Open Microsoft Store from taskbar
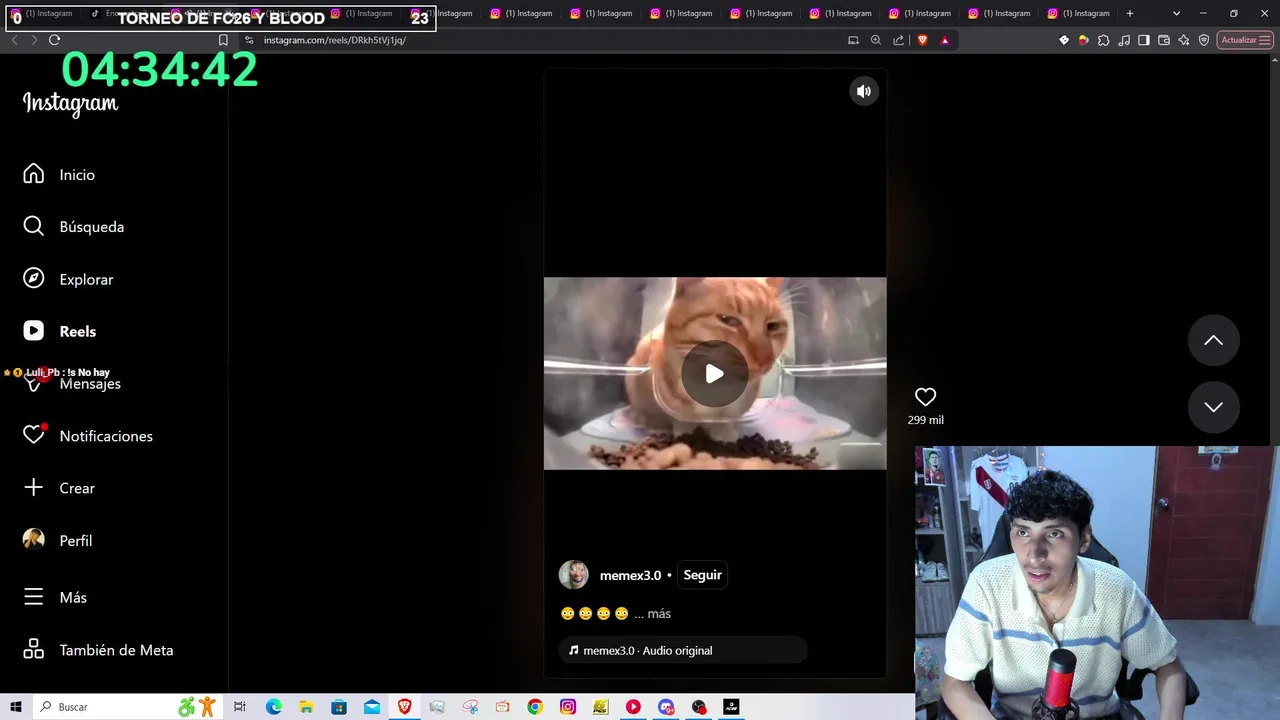The width and height of the screenshot is (1280, 720). (339, 707)
